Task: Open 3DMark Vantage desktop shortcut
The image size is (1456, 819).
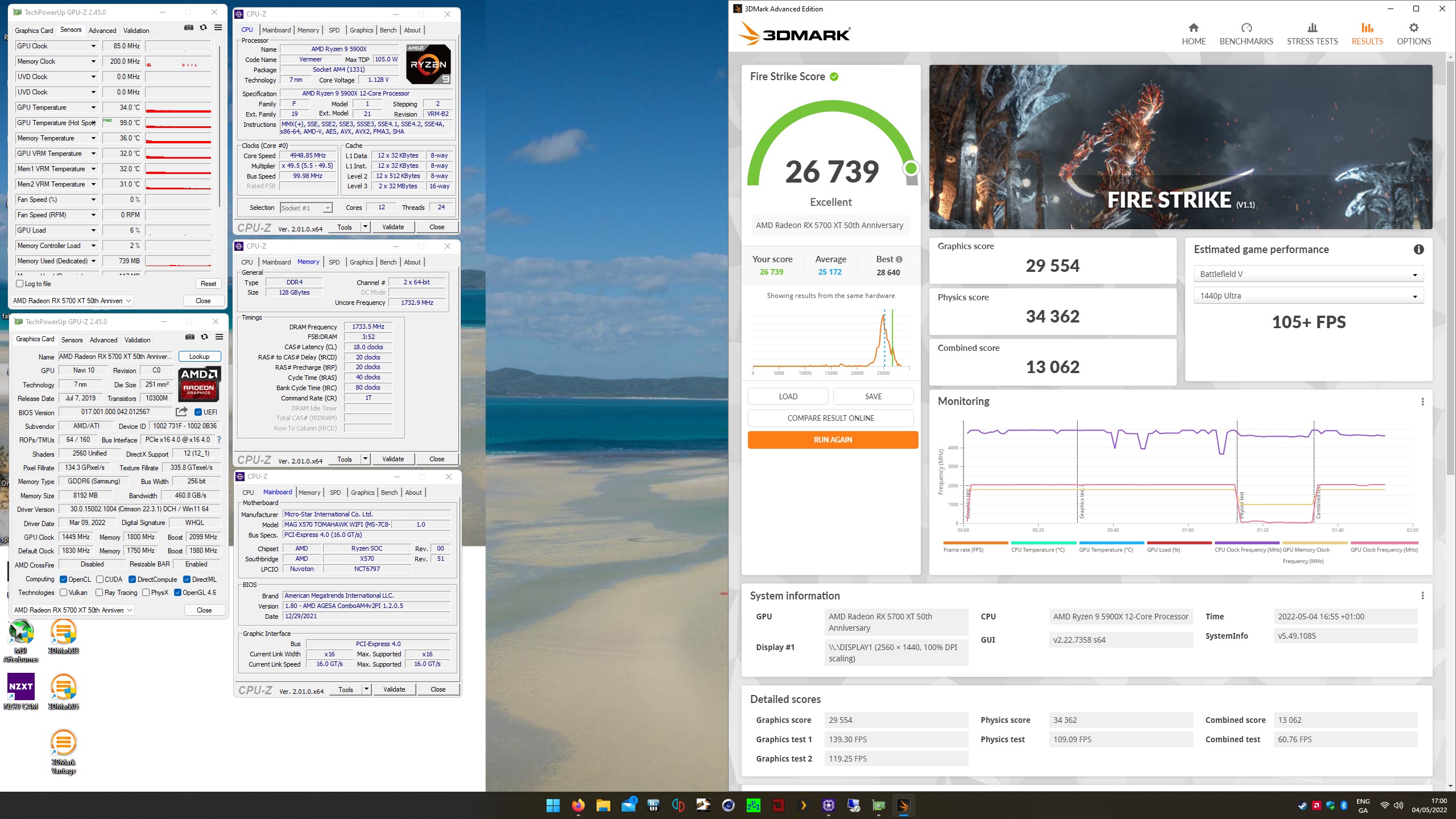Action: click(63, 752)
